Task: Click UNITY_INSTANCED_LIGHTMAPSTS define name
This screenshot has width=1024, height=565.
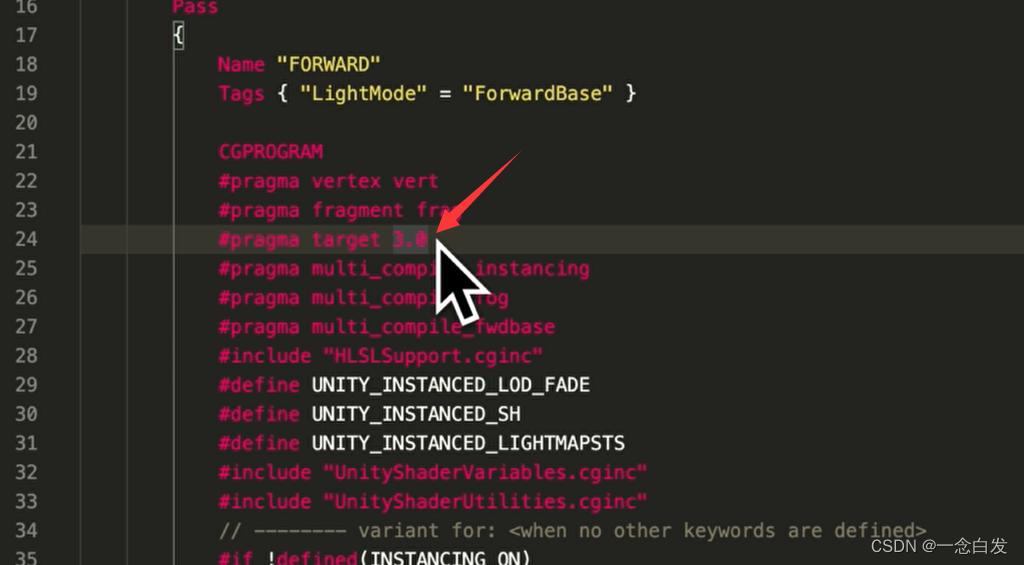Action: [x=468, y=444]
